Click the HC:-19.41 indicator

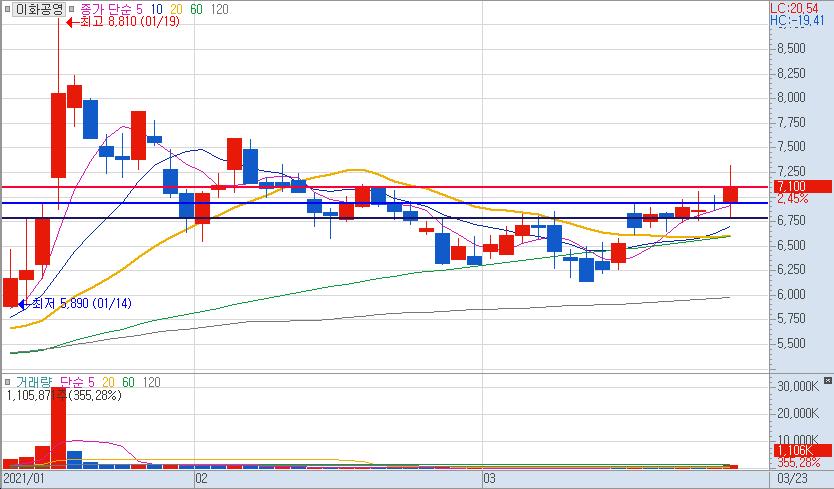point(797,20)
